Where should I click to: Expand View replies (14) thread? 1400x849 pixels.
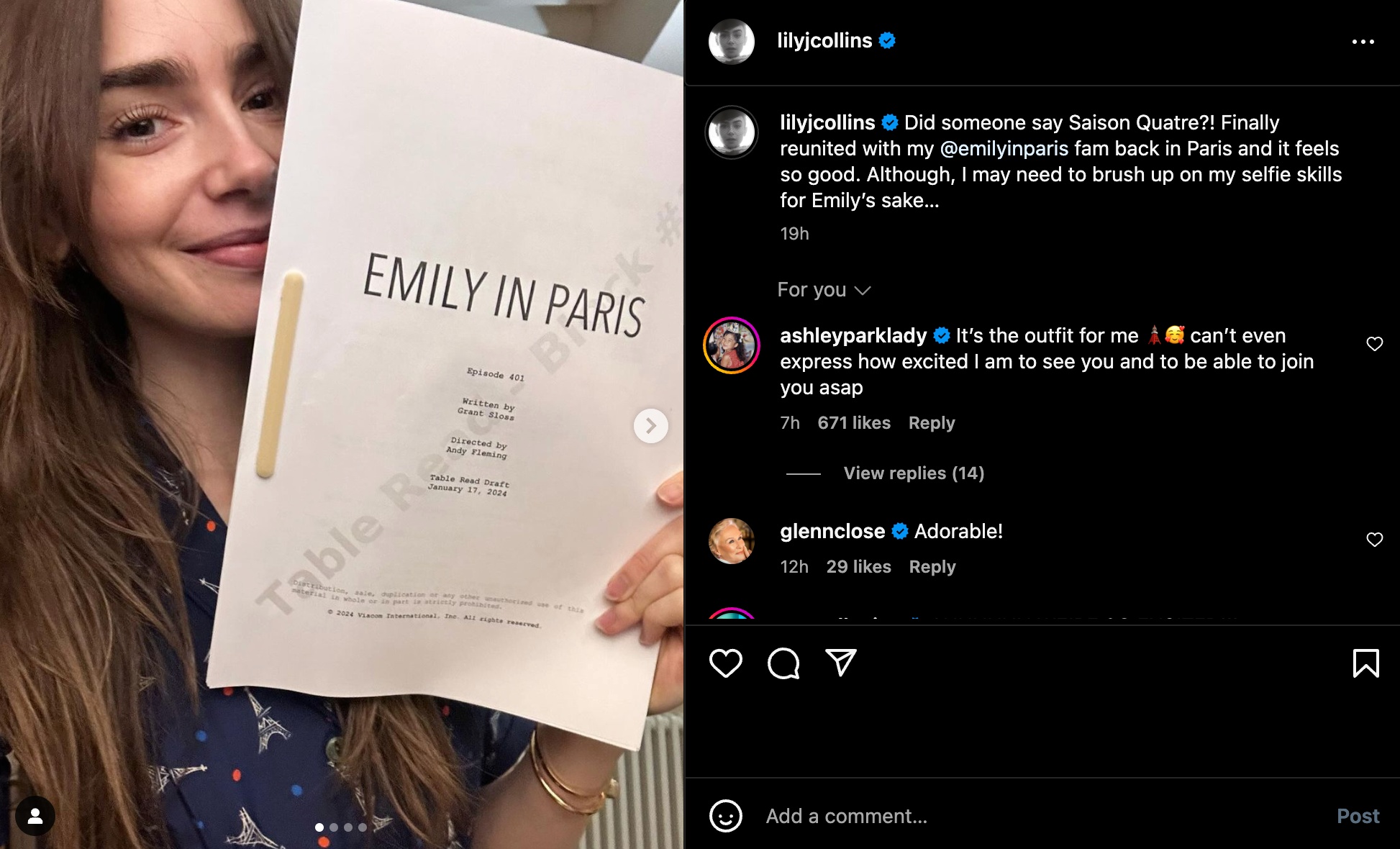[914, 473]
